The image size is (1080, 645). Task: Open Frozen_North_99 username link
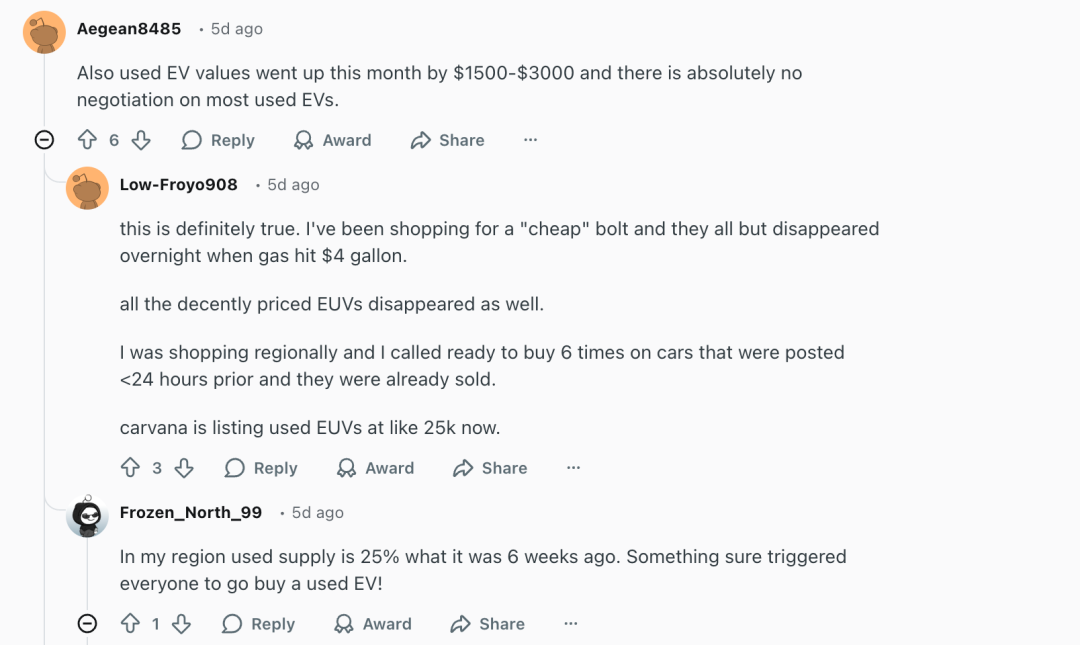click(190, 512)
